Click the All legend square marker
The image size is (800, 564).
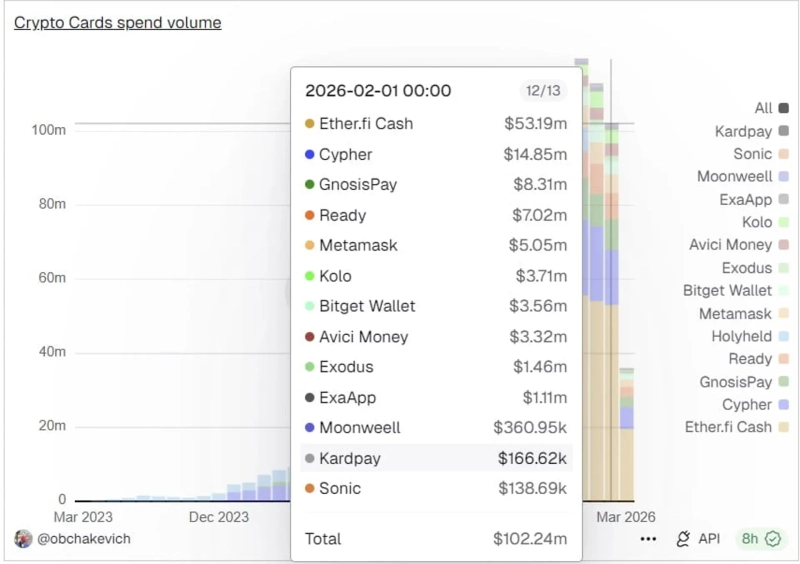[x=783, y=108]
